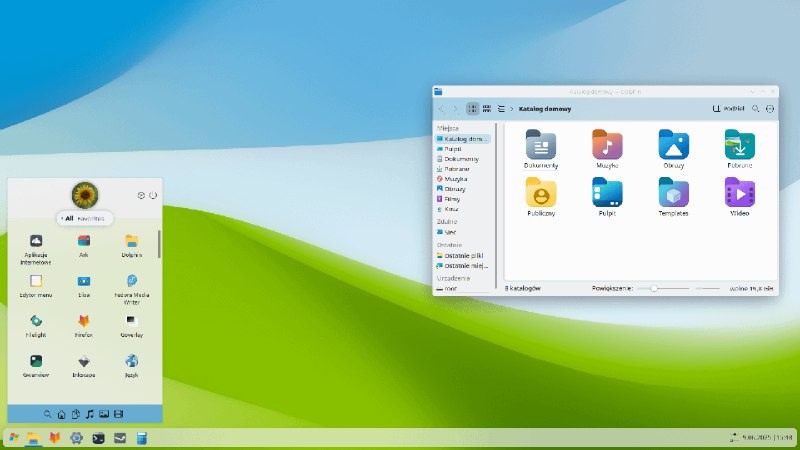Viewport: 800px width, 450px height.
Task: Launch Goverlay from launcher
Action: 132,326
